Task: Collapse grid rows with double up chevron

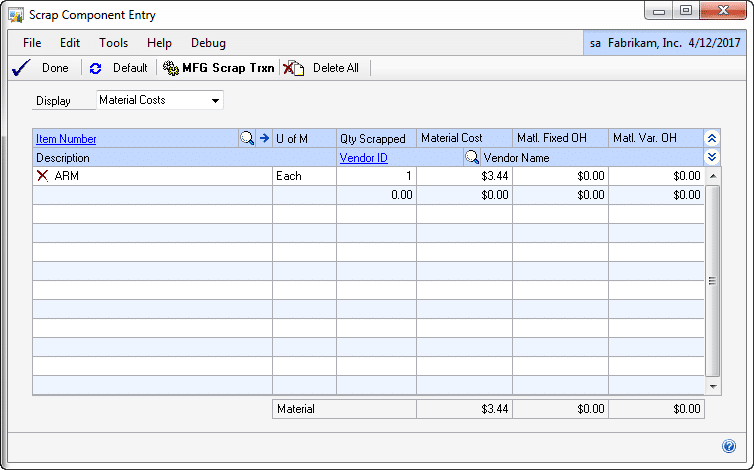Action: click(x=712, y=139)
